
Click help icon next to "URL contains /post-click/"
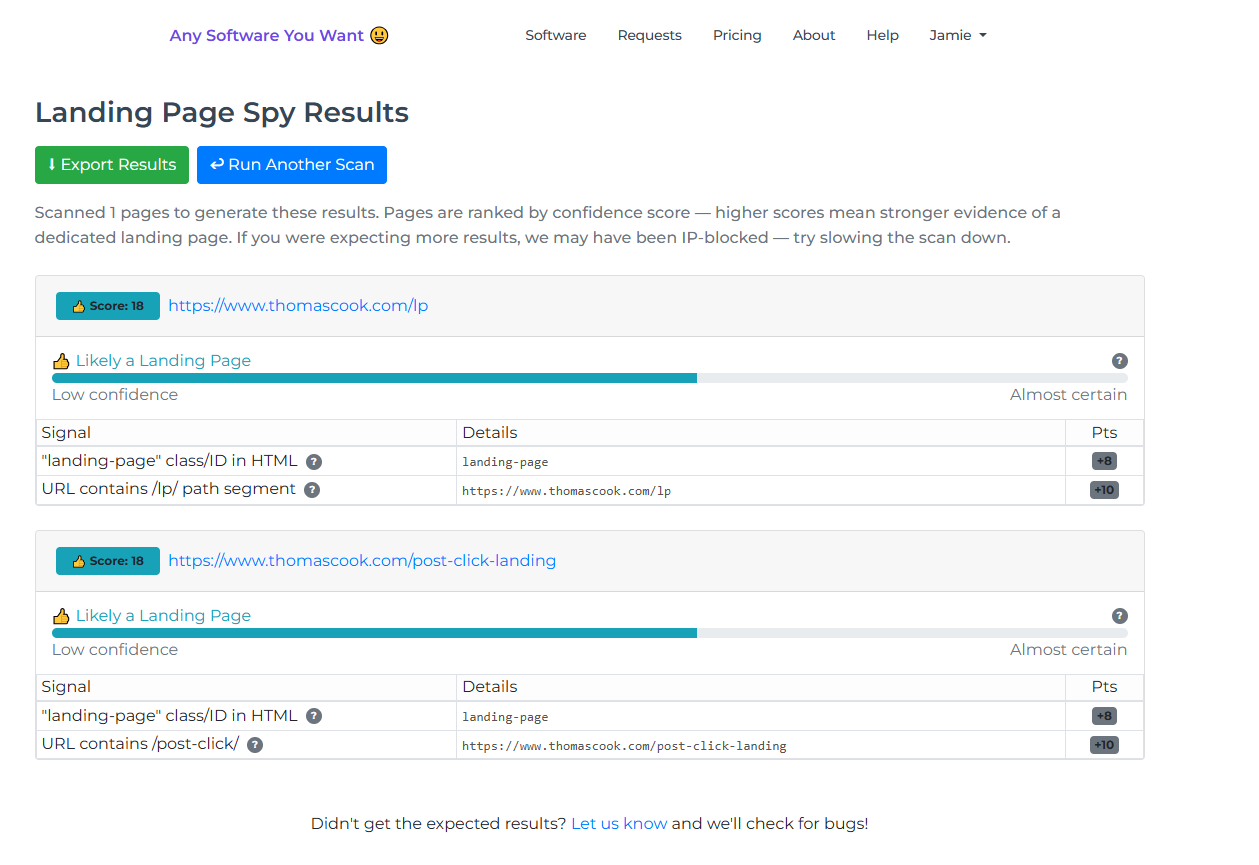click(x=255, y=745)
